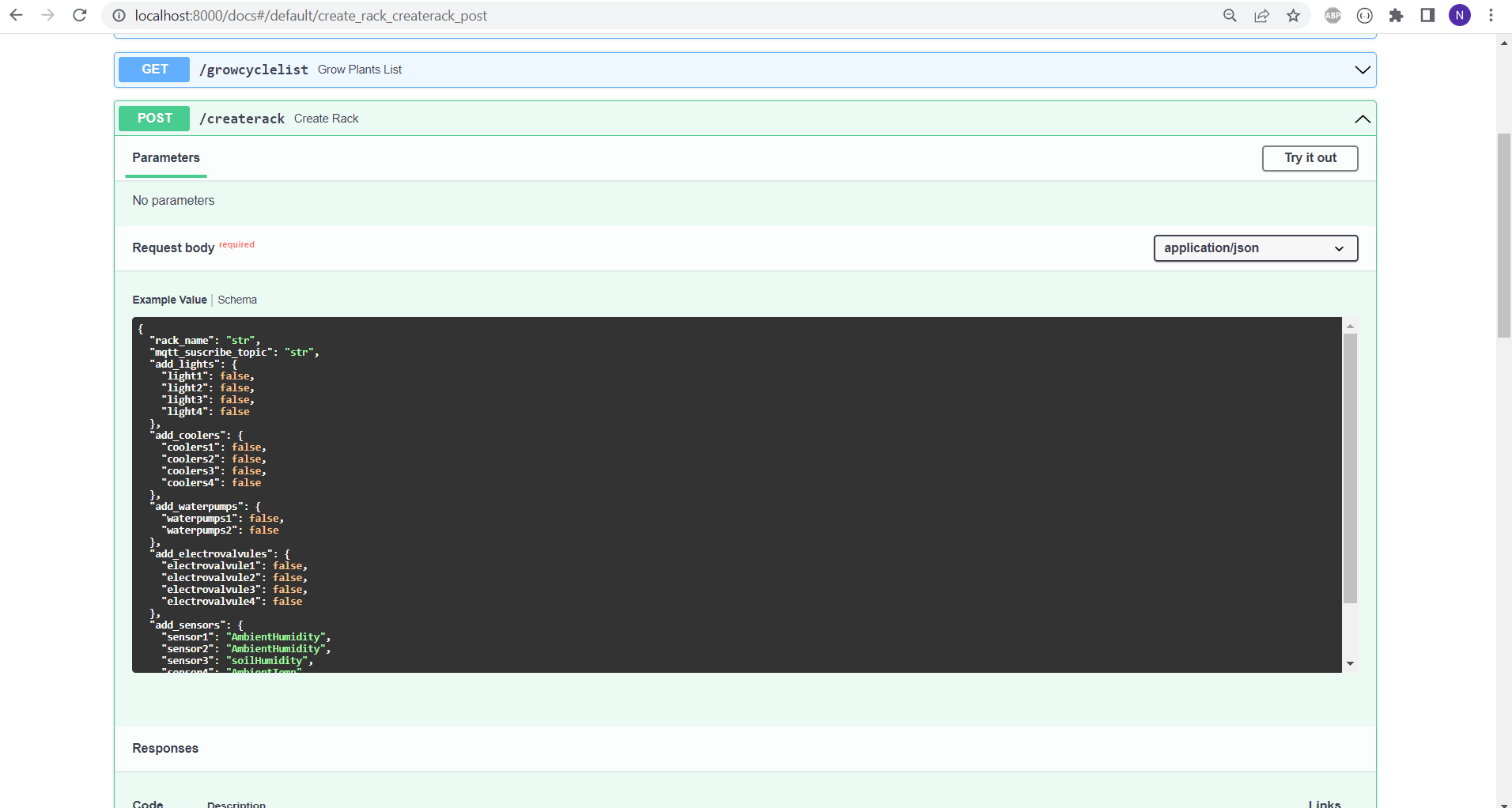This screenshot has height=808, width=1512.
Task: Open the AdBlock Plus extension icon
Action: click(1332, 16)
